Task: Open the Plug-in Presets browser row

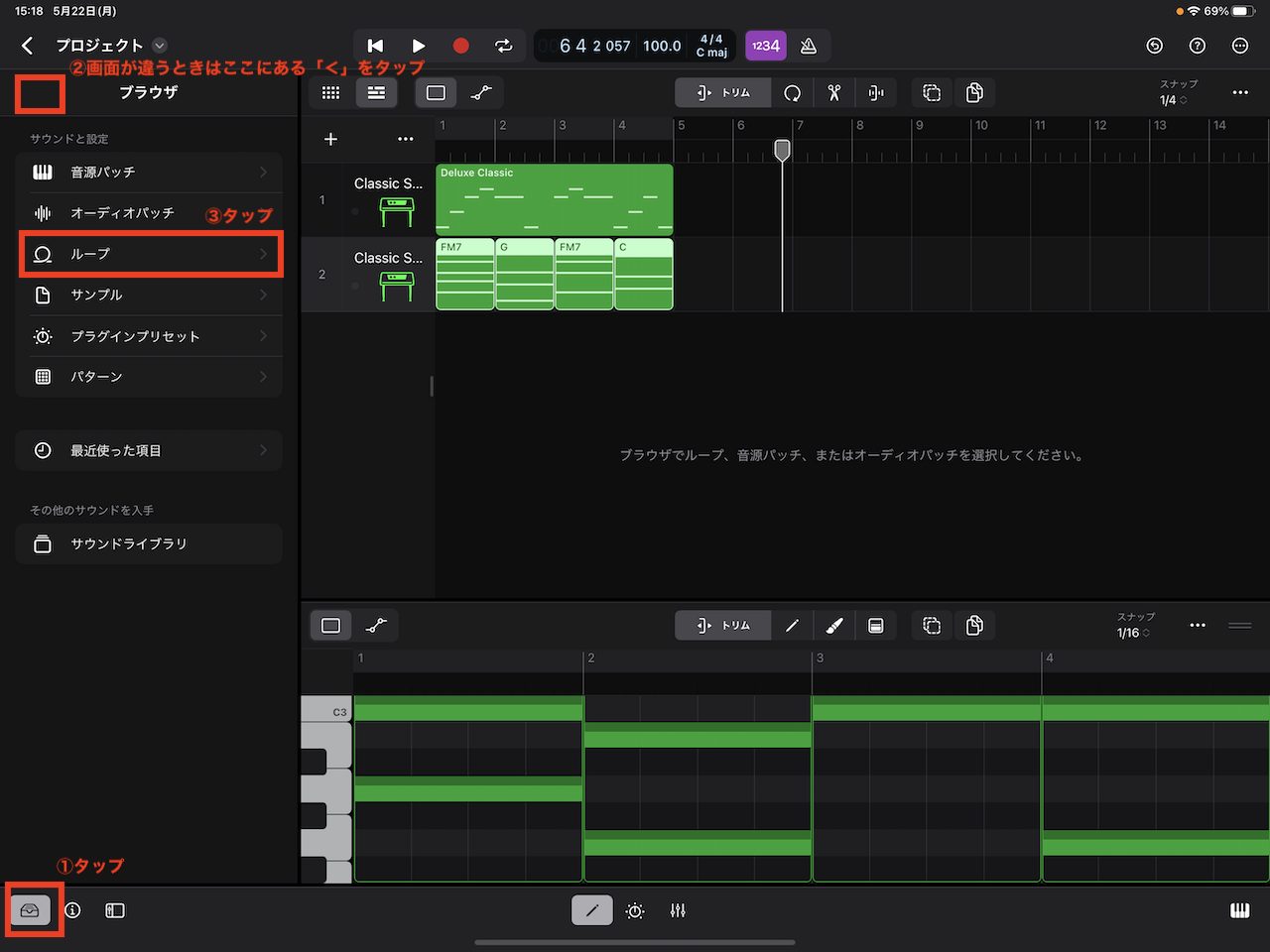Action: coord(150,336)
